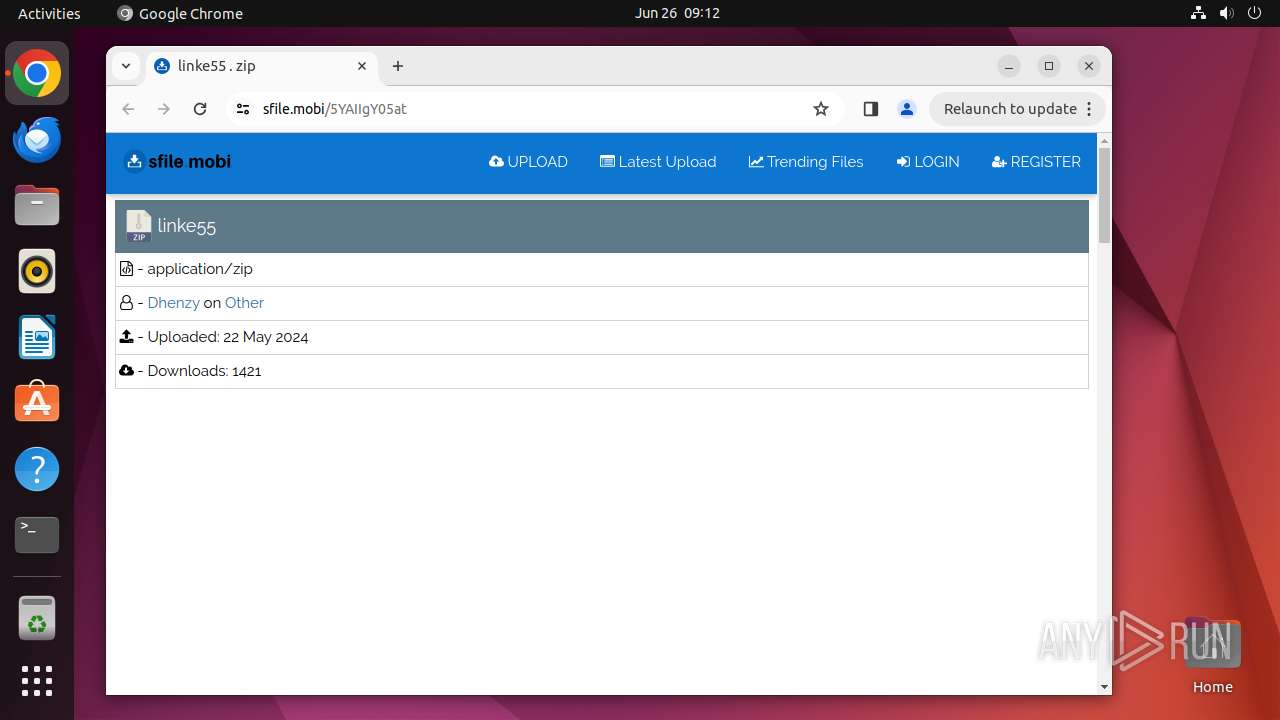The height and width of the screenshot is (720, 1280).
Task: Open the Help icon in the dock
Action: (37, 469)
